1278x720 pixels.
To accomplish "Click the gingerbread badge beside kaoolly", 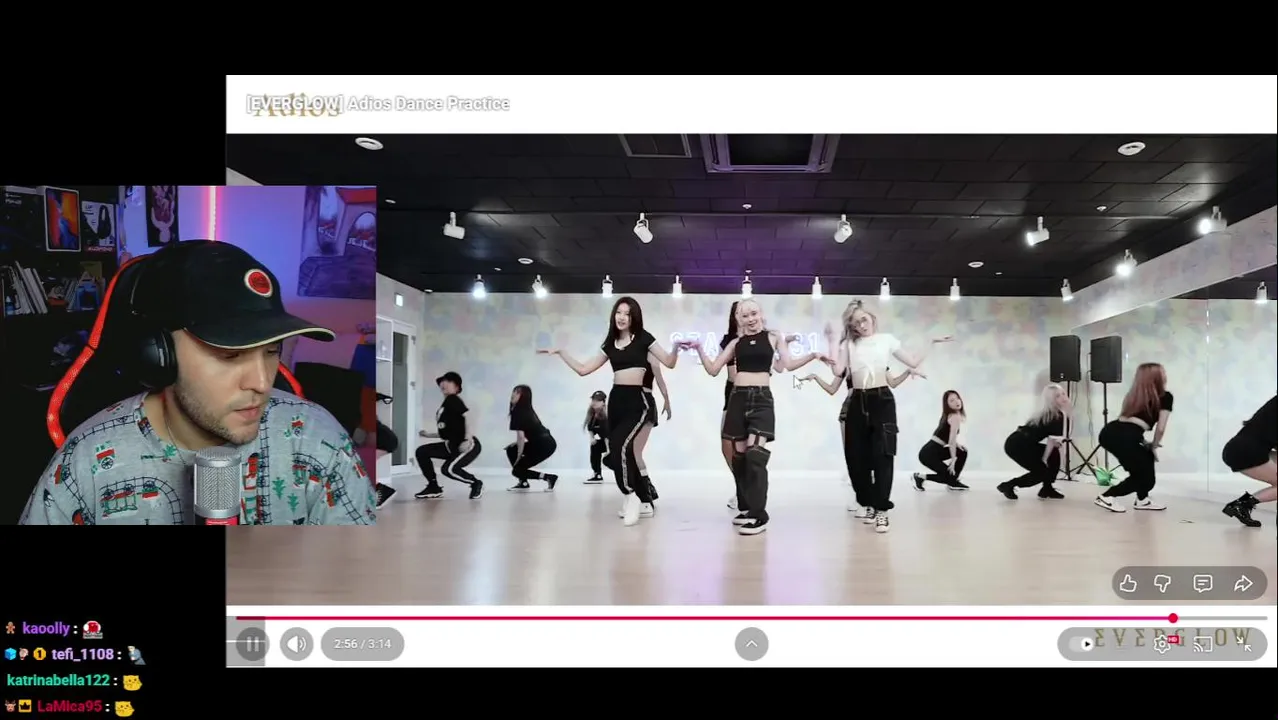I will click(x=11, y=629).
